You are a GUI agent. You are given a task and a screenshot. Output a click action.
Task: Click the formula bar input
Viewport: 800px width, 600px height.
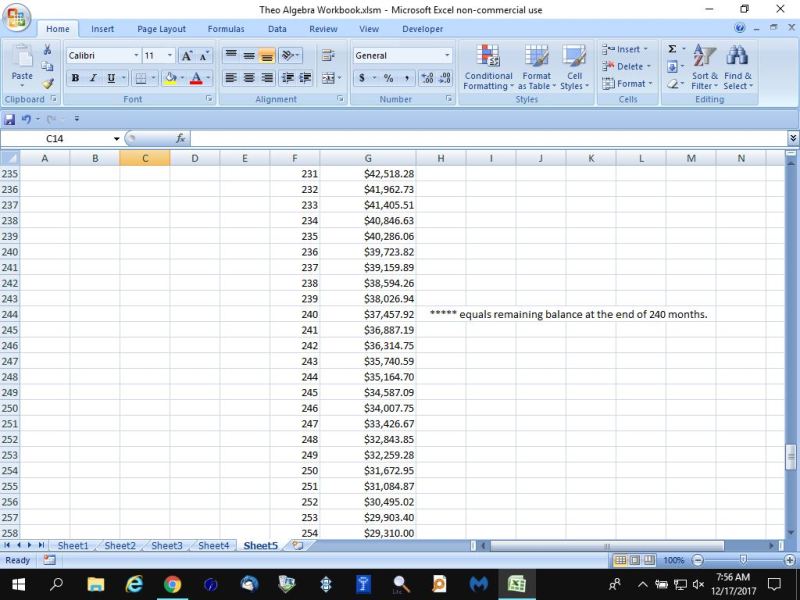[x=488, y=138]
